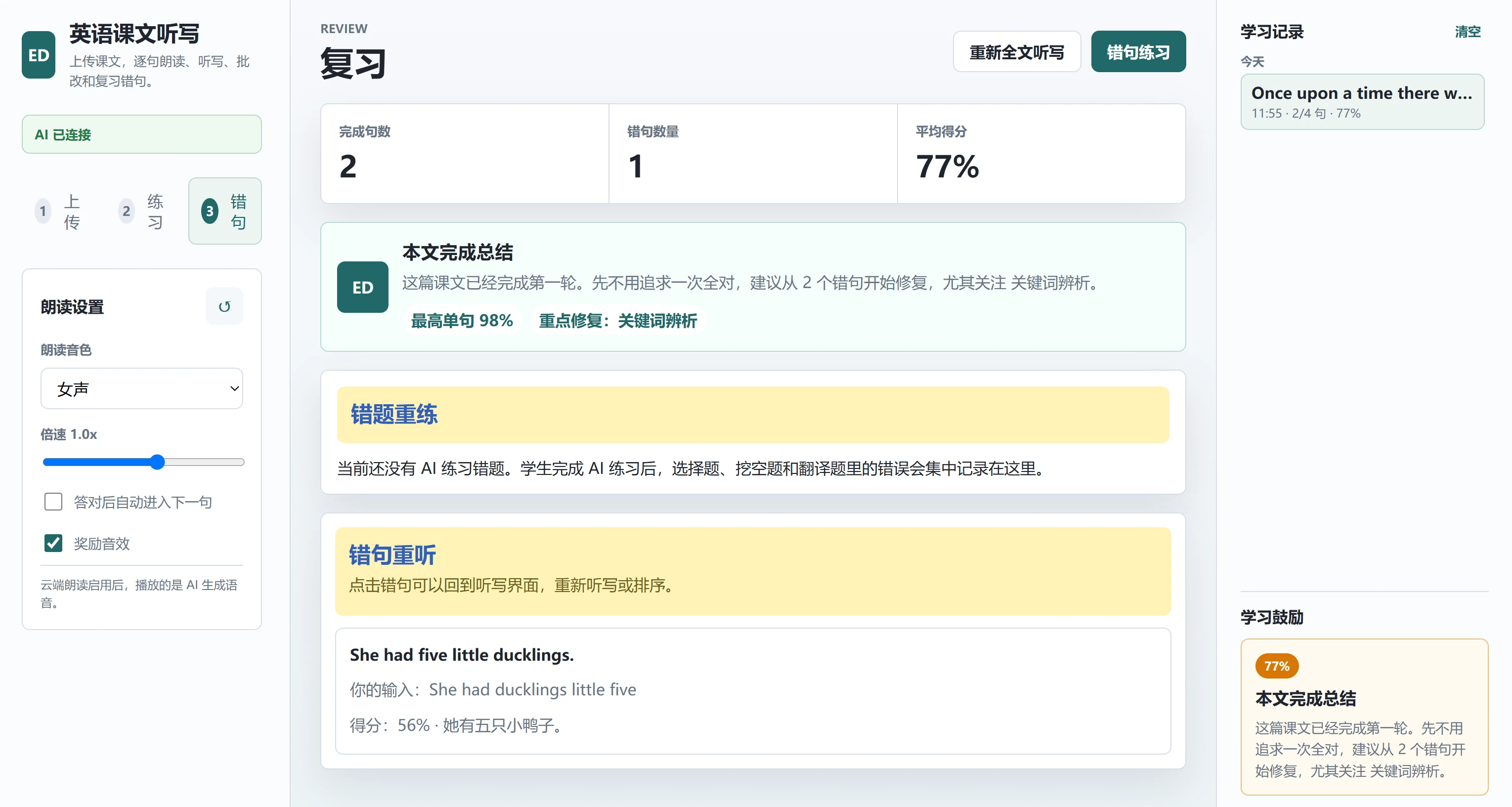Click the 77% badge in 学习鼓励

(1277, 666)
